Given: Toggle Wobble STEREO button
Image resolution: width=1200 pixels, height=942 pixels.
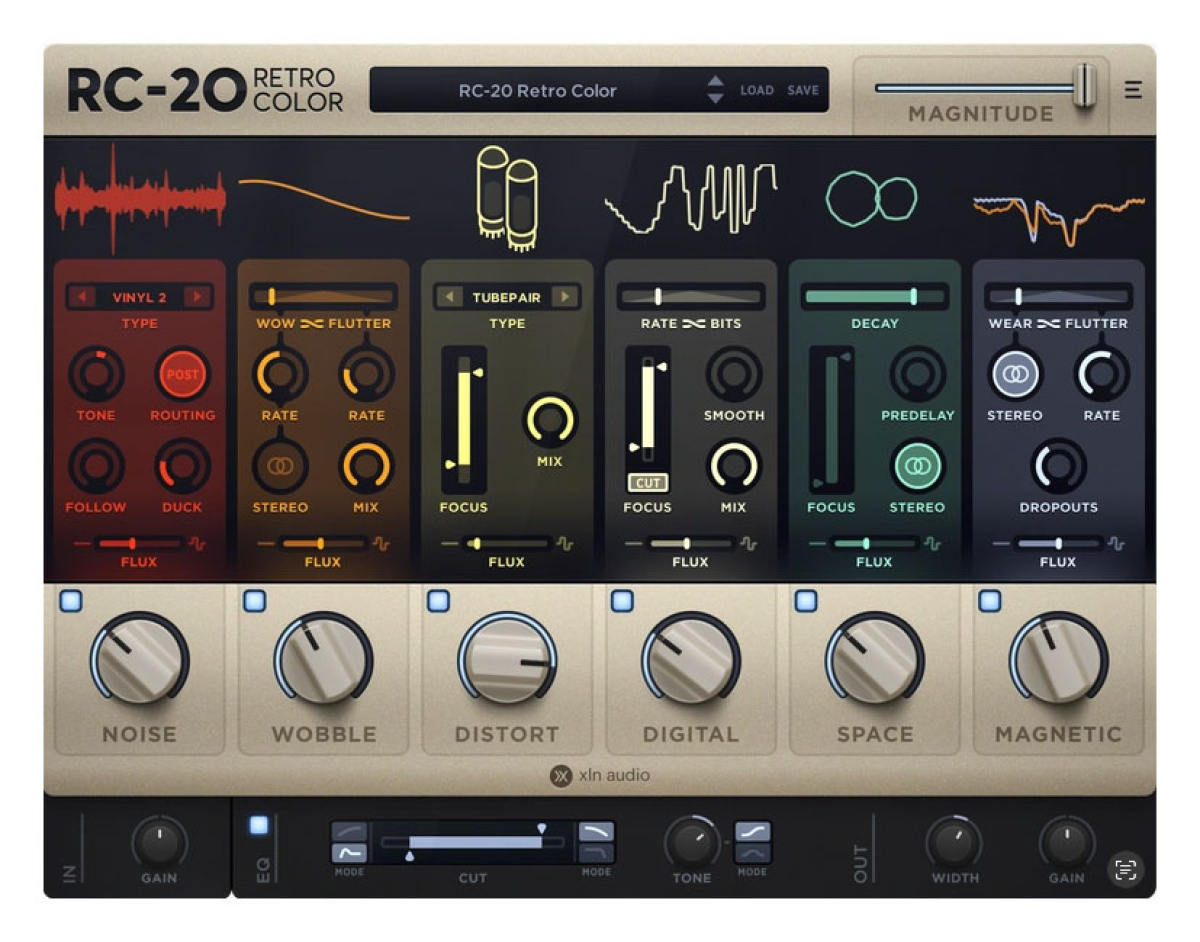Looking at the screenshot, I should click(280, 467).
